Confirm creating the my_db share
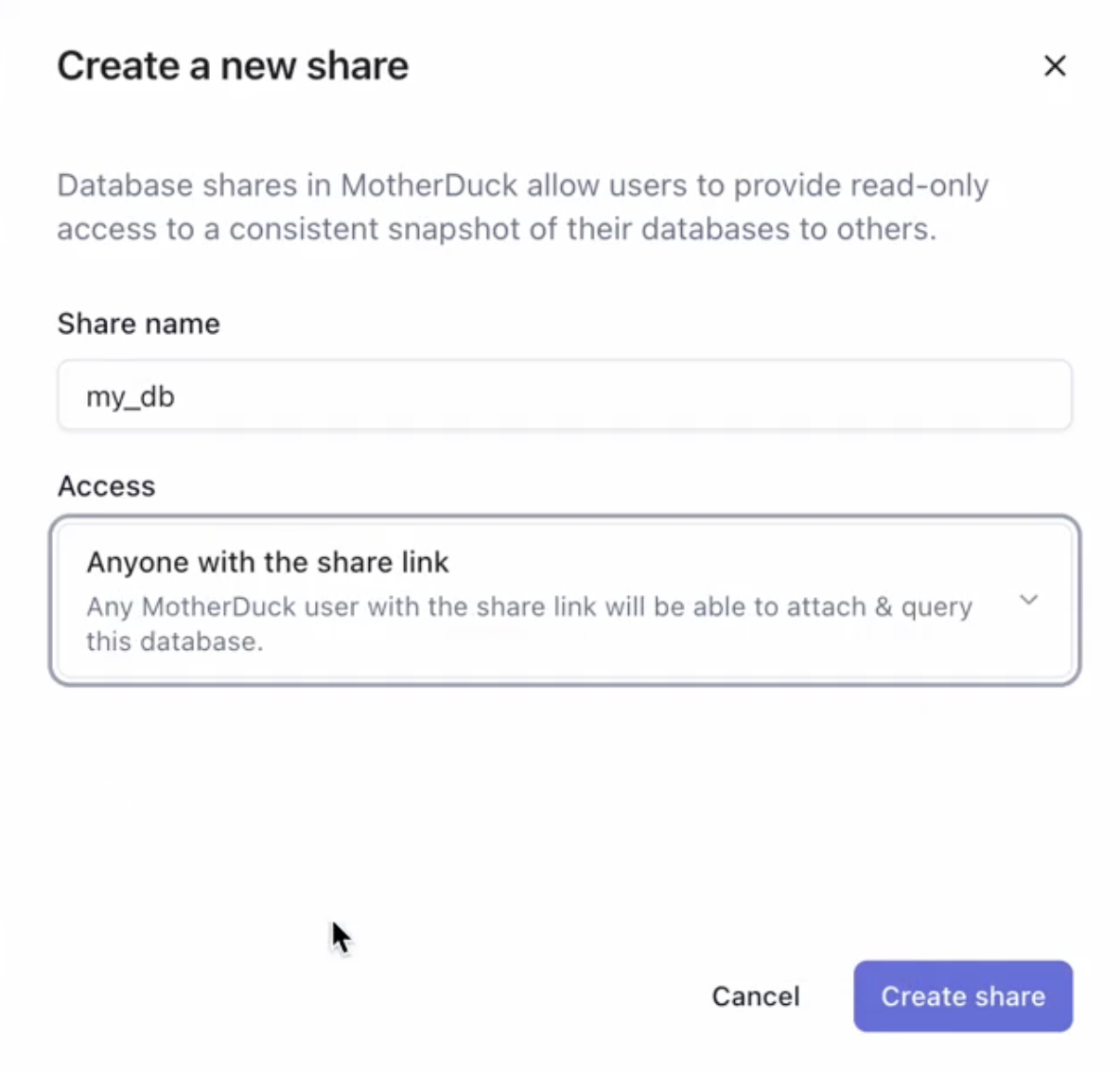 pos(963,996)
